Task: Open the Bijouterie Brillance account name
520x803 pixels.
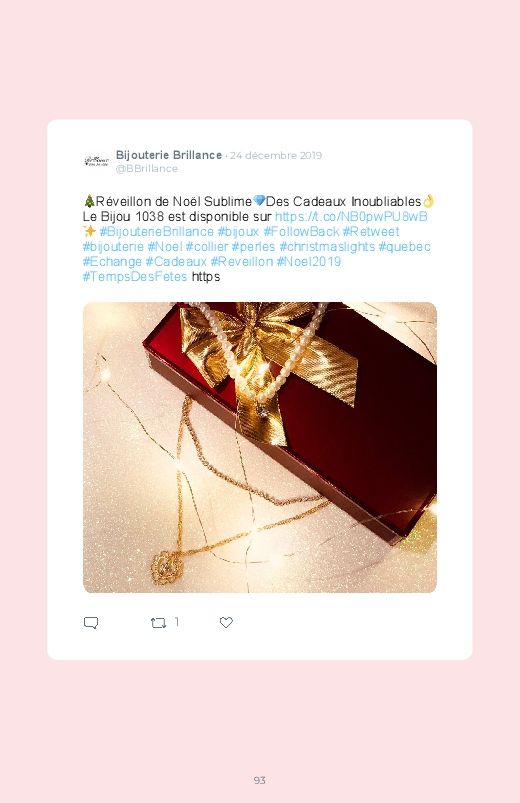Action: point(169,155)
